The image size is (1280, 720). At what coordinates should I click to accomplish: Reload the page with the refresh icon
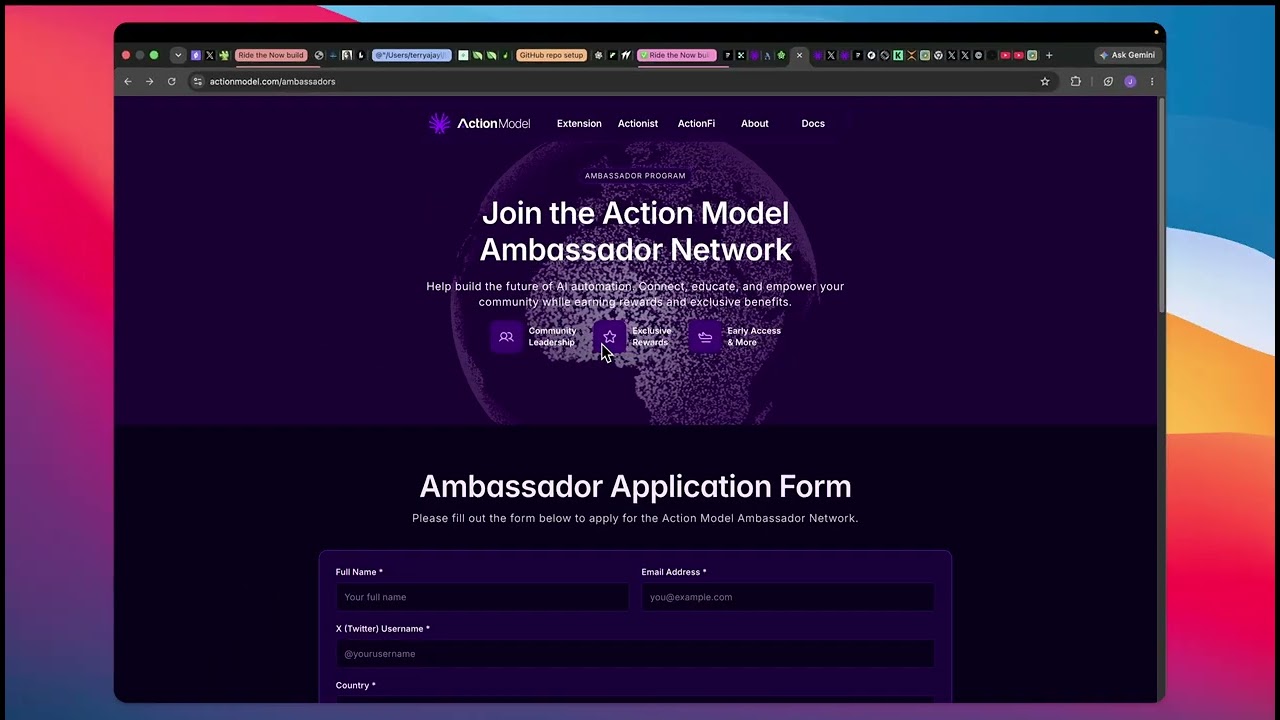pyautogui.click(x=172, y=81)
